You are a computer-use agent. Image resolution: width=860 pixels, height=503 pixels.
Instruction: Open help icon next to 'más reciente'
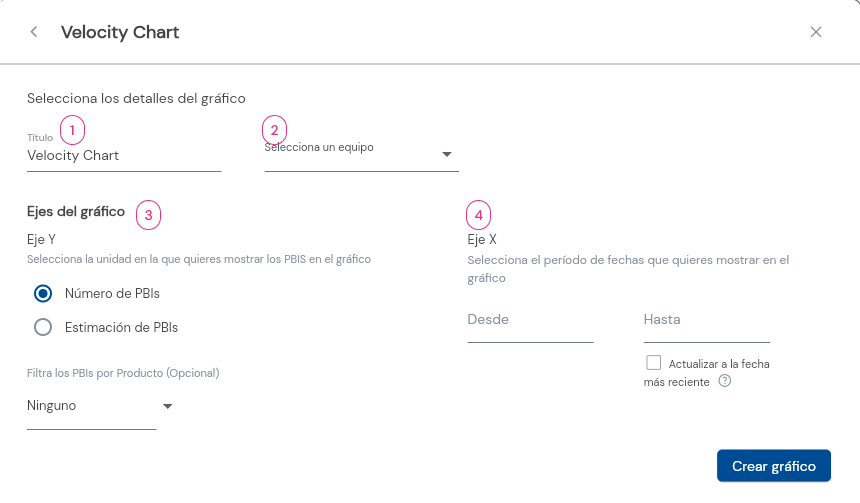click(725, 381)
